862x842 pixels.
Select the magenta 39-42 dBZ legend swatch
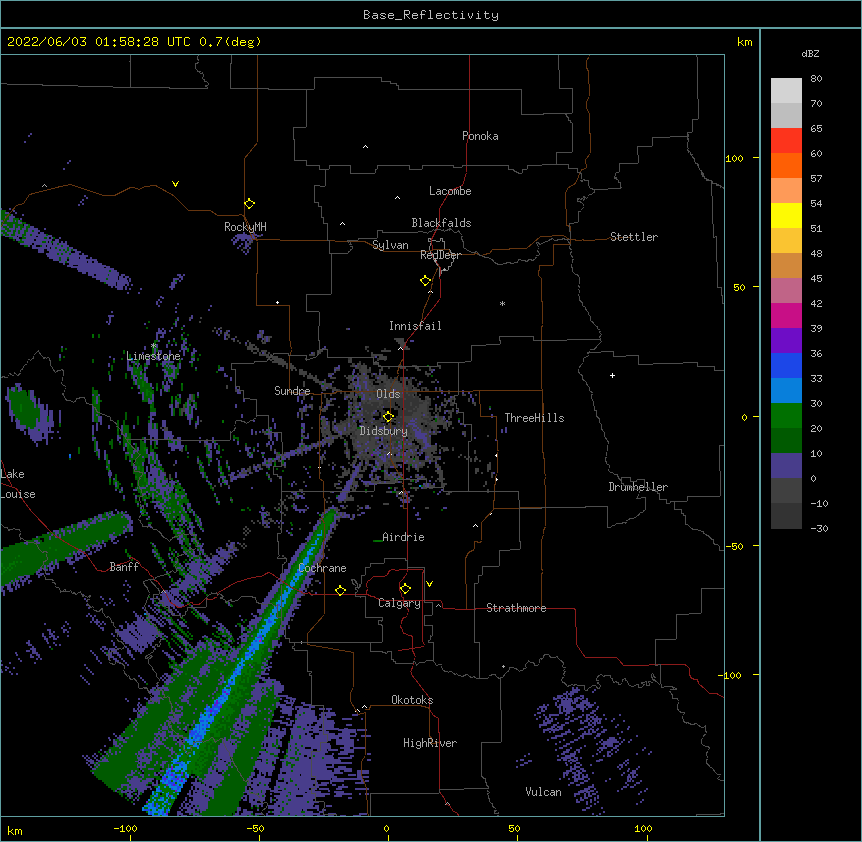786,315
